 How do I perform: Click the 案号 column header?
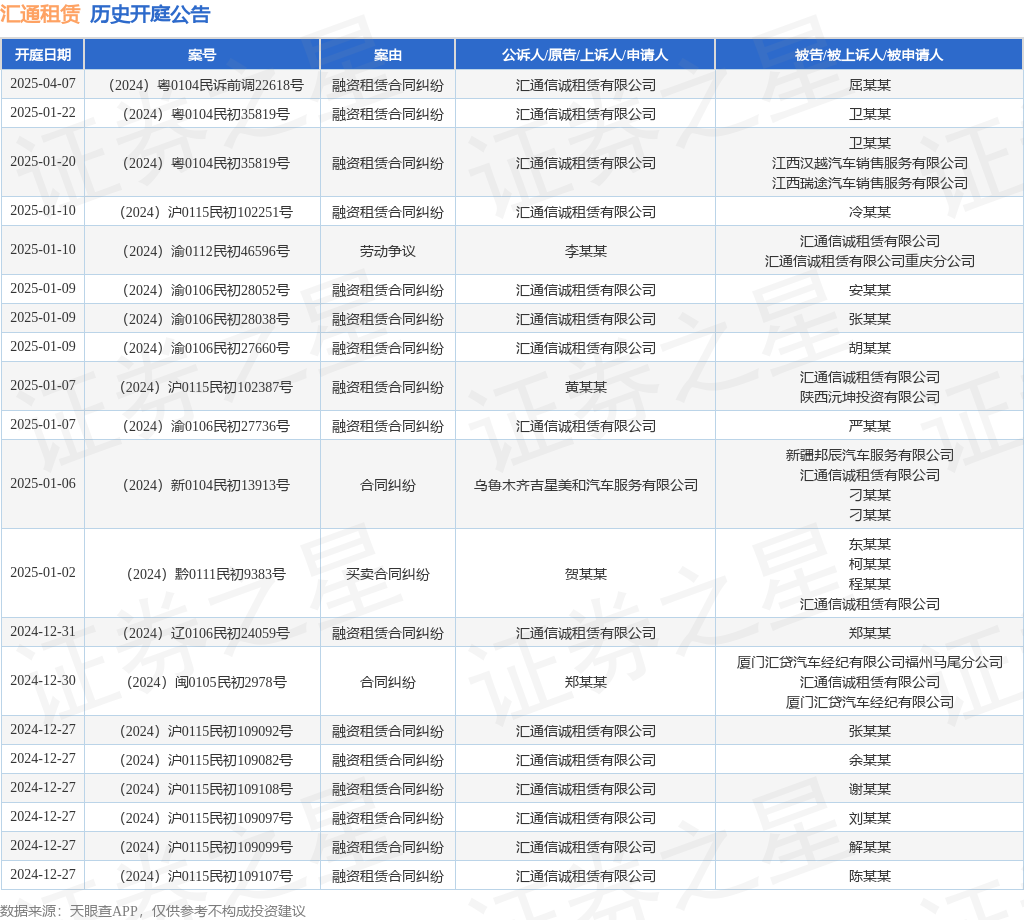(x=202, y=55)
